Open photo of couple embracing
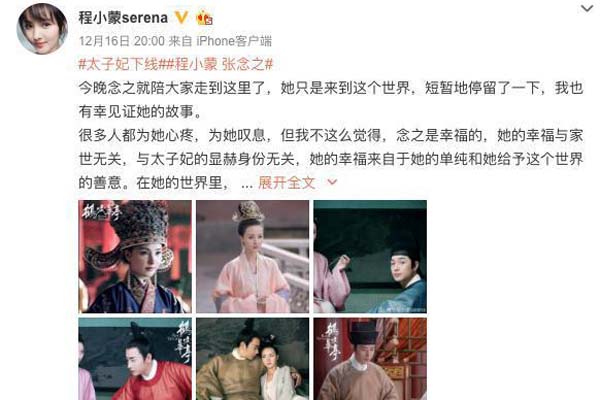 coord(253,359)
